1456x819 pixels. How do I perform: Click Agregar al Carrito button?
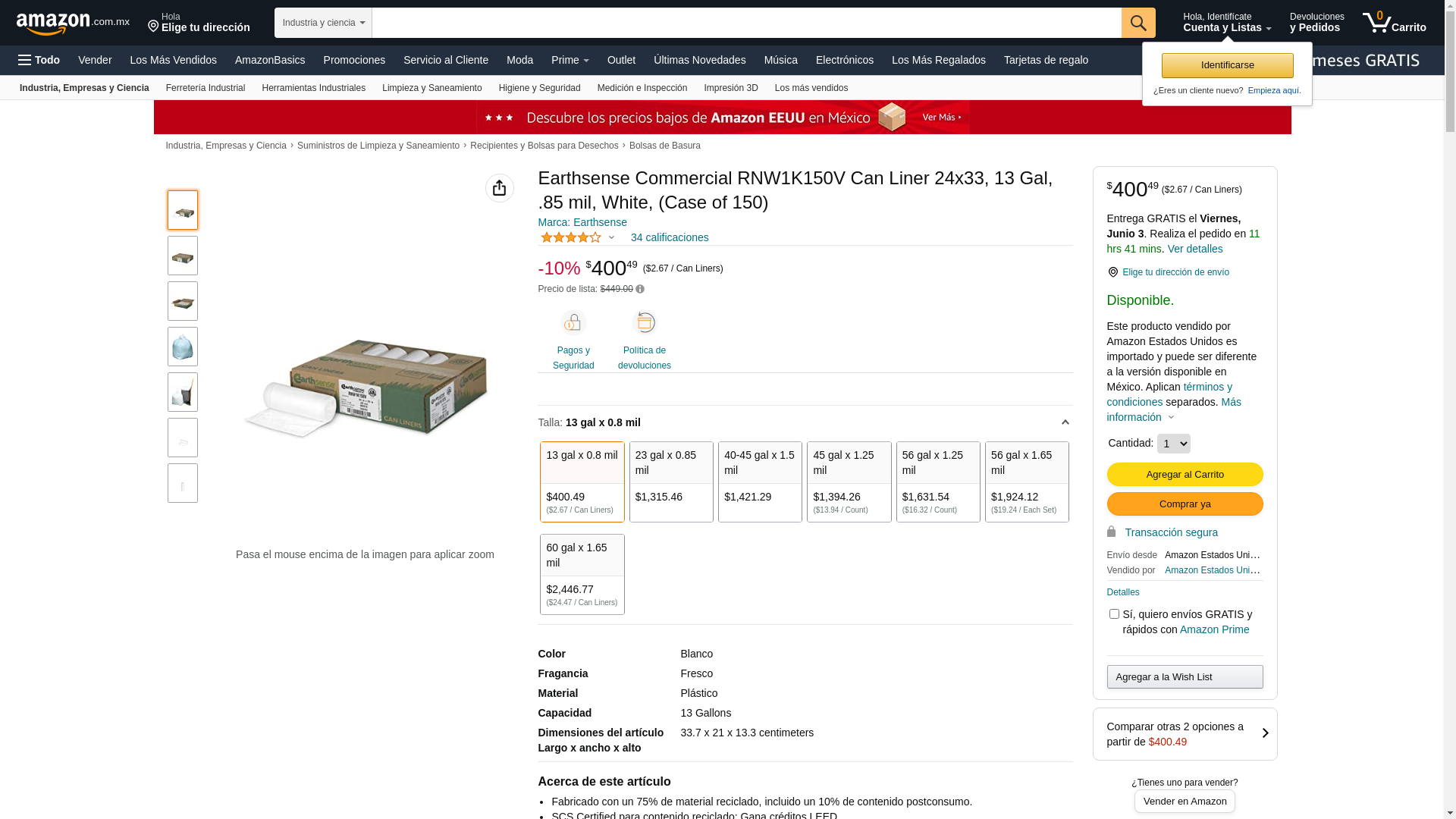pyautogui.click(x=1185, y=475)
